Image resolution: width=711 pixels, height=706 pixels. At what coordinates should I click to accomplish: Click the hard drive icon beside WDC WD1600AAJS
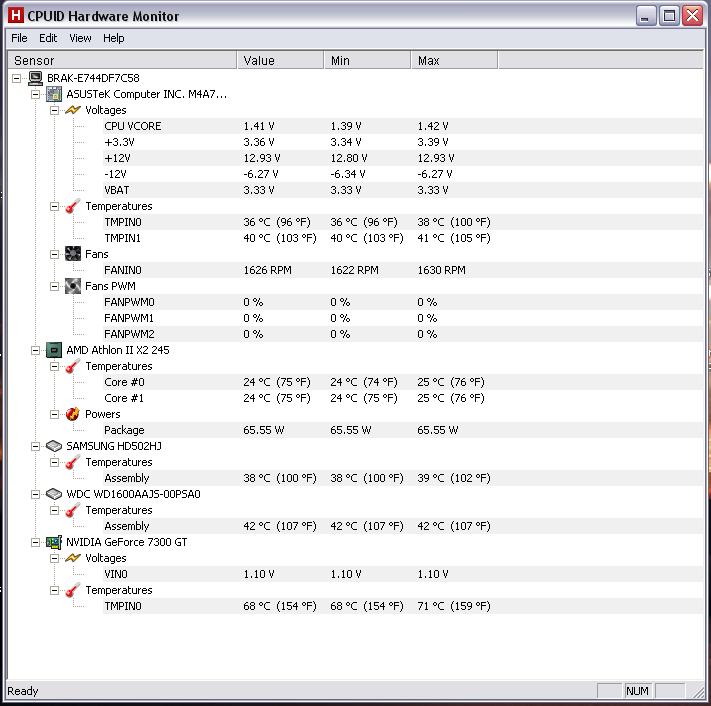[x=54, y=494]
